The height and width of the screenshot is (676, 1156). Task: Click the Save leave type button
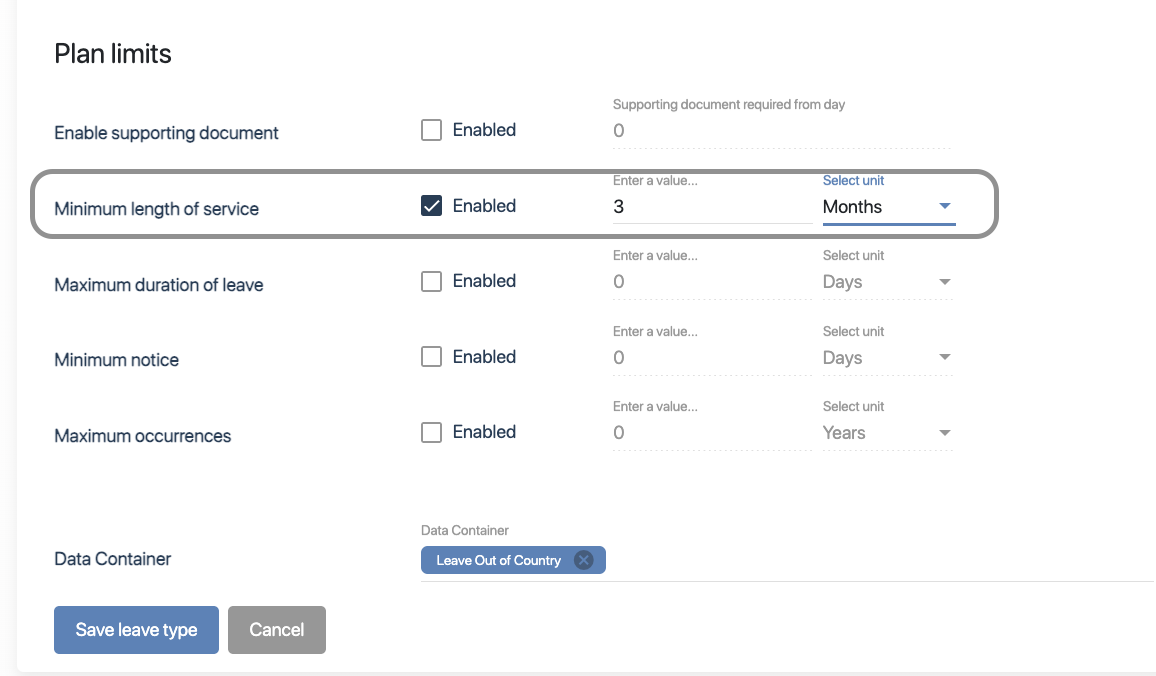coord(136,630)
